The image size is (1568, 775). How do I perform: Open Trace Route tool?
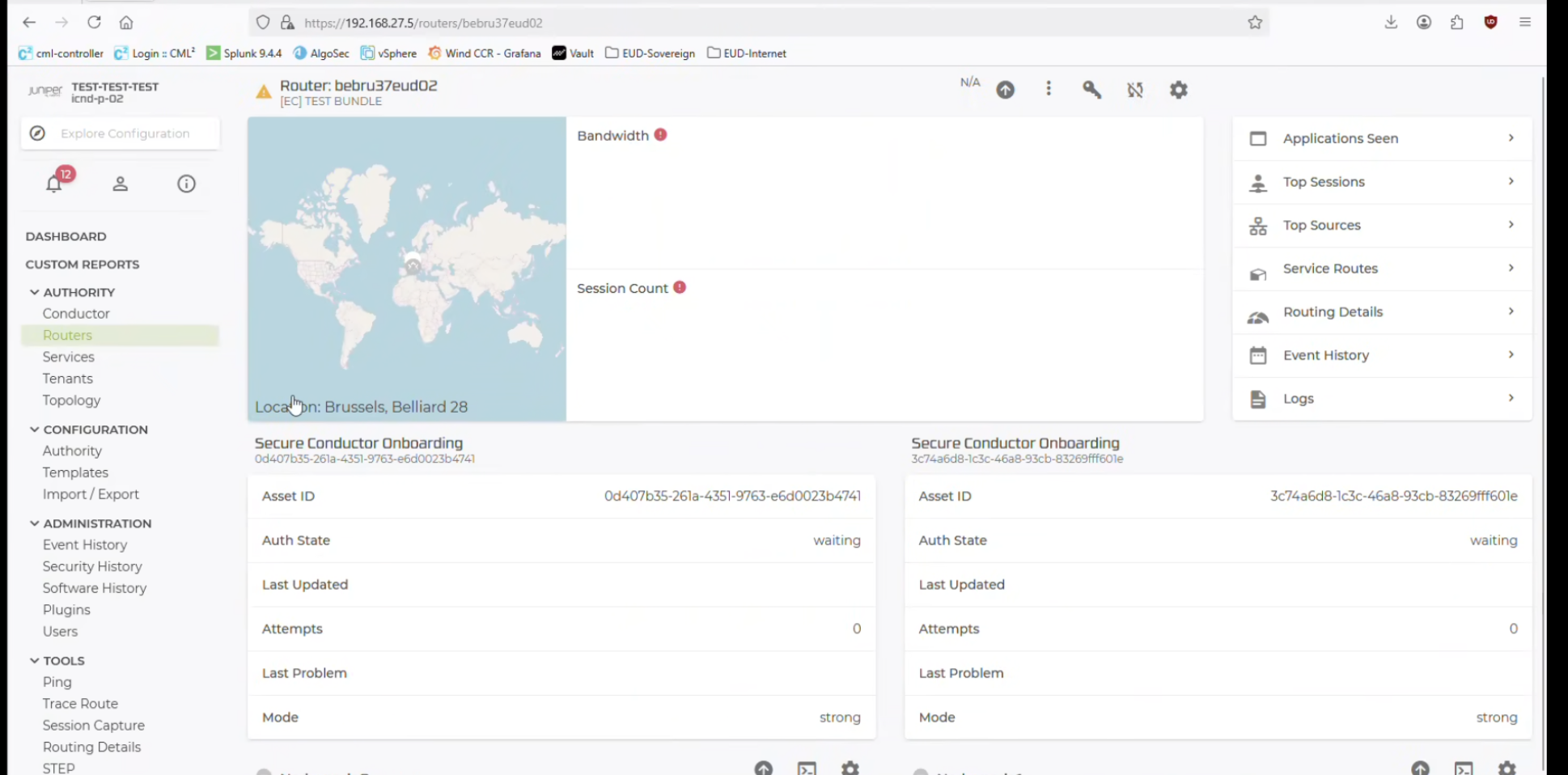80,704
